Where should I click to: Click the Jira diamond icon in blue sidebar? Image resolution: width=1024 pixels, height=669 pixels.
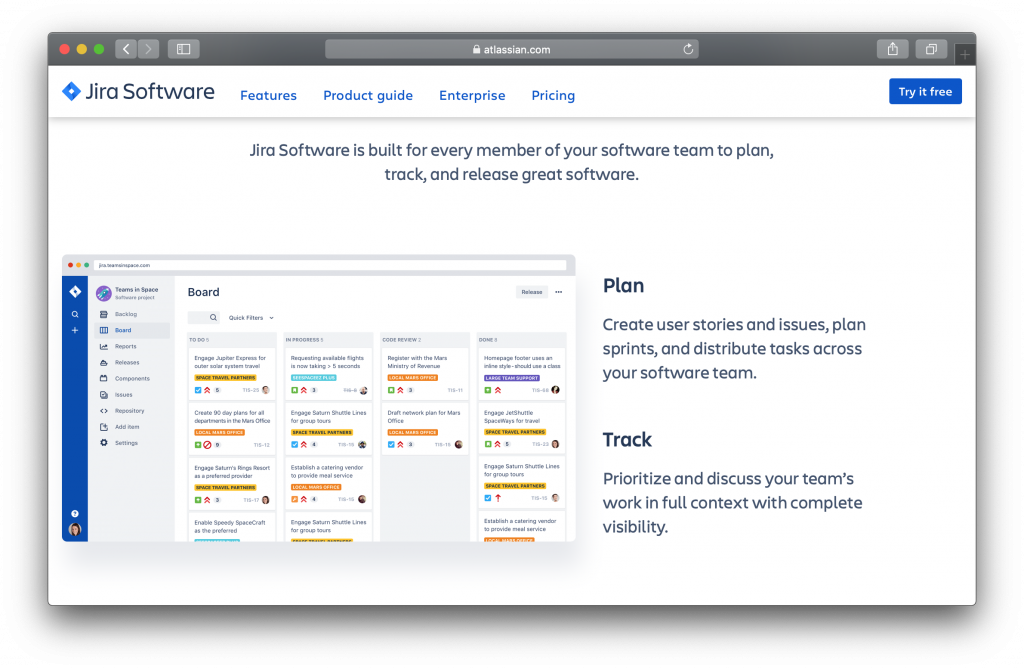click(x=75, y=291)
